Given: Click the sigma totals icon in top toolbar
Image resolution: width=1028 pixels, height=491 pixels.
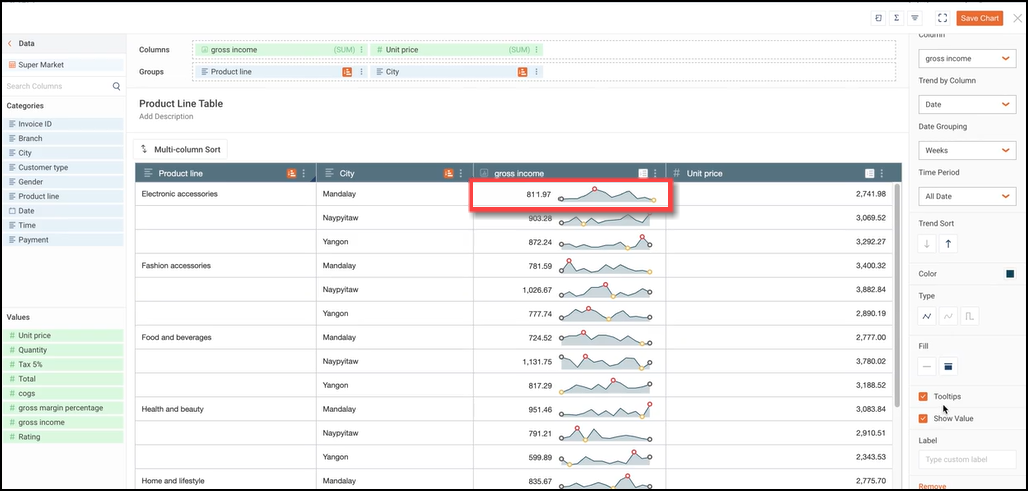Looking at the screenshot, I should click(896, 18).
